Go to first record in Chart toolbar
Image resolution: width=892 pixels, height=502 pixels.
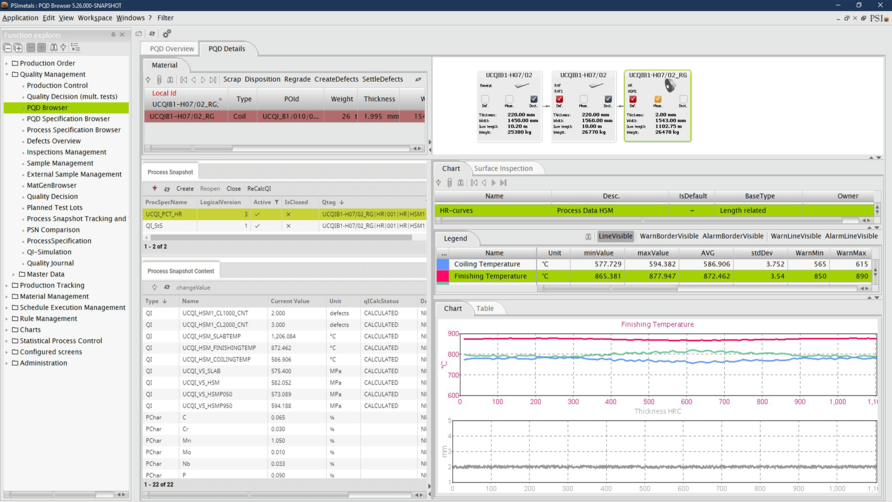(474, 183)
